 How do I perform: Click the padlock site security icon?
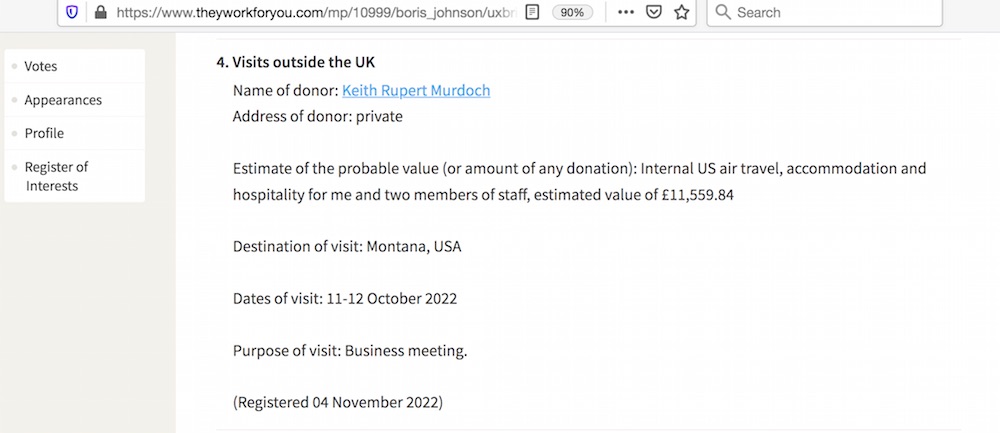pyautogui.click(x=100, y=13)
